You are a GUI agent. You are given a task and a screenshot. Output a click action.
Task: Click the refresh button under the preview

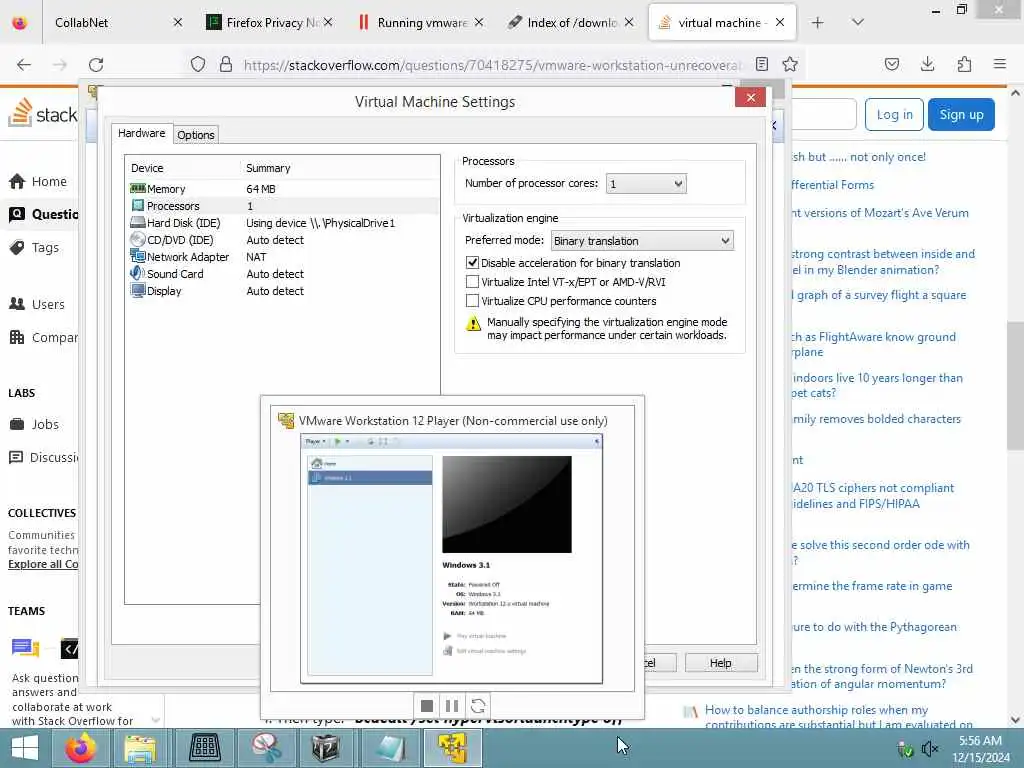pyautogui.click(x=477, y=706)
